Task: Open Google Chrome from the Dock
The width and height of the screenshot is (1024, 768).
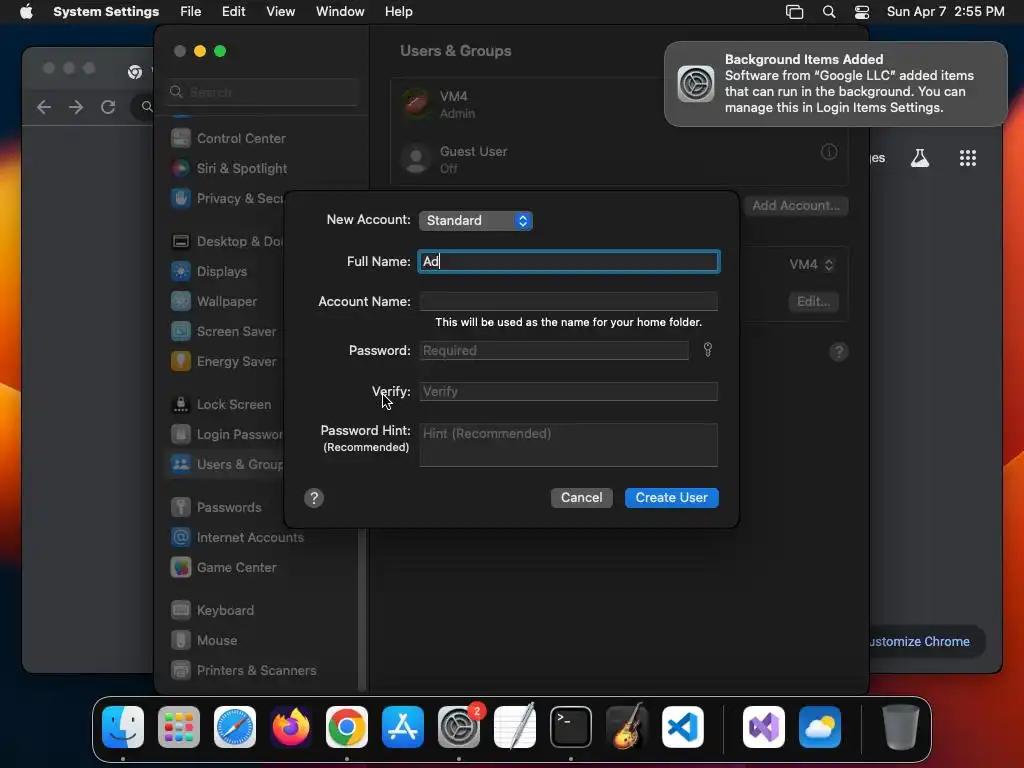Action: 347,727
